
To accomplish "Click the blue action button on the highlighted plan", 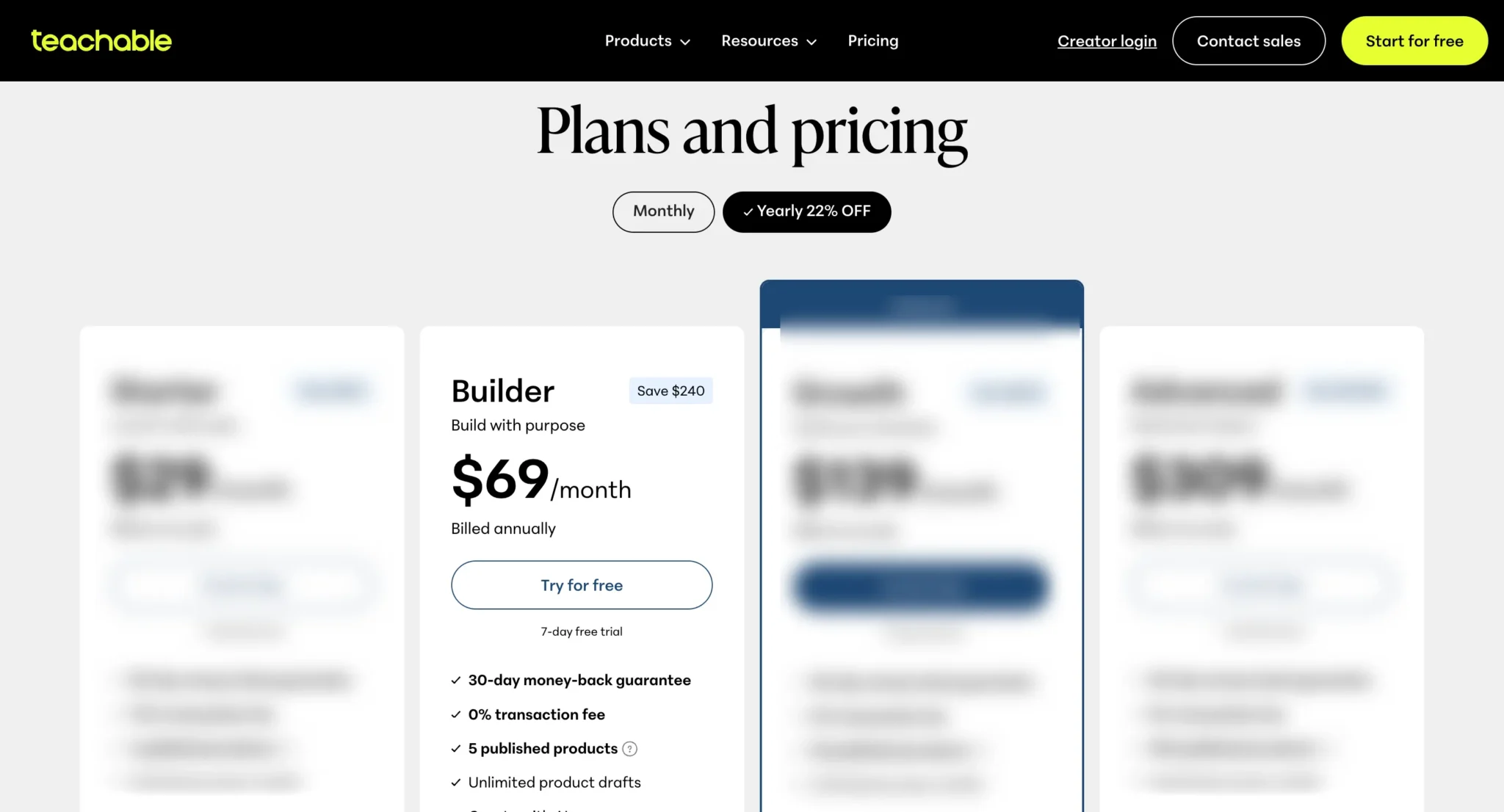I will [x=920, y=587].
